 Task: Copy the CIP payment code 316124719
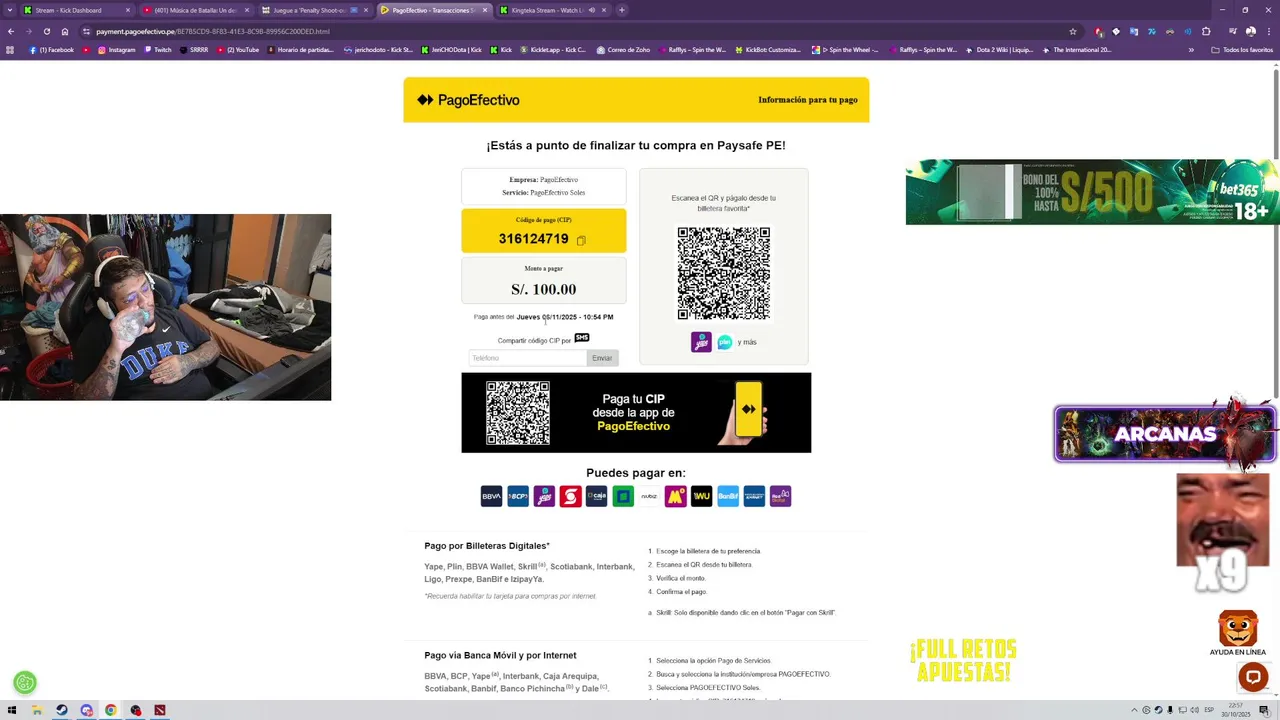click(581, 240)
